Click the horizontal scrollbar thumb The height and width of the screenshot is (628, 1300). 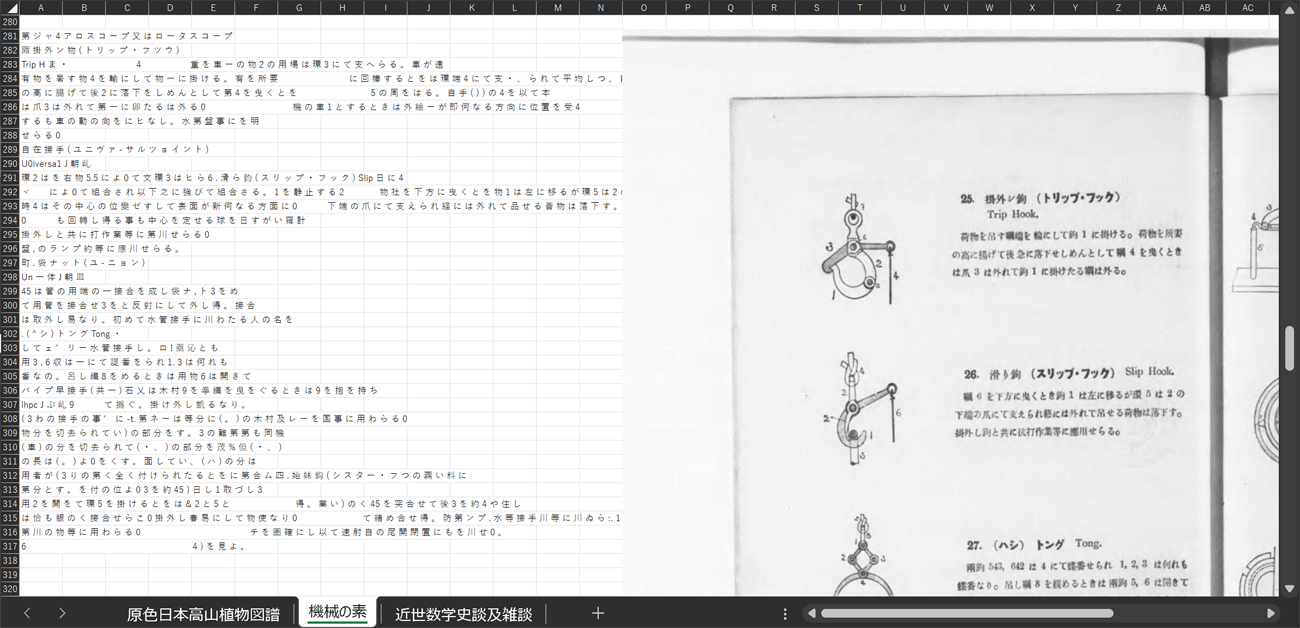tap(966, 613)
